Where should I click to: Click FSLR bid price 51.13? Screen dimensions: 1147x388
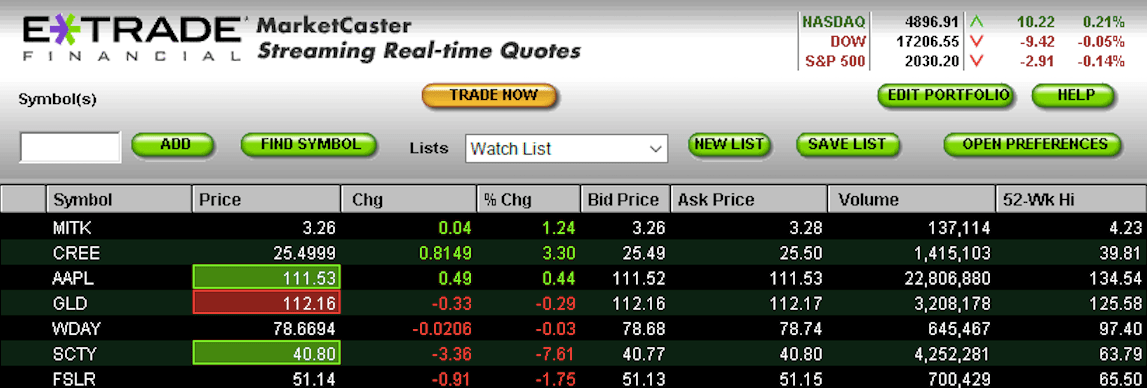click(644, 379)
